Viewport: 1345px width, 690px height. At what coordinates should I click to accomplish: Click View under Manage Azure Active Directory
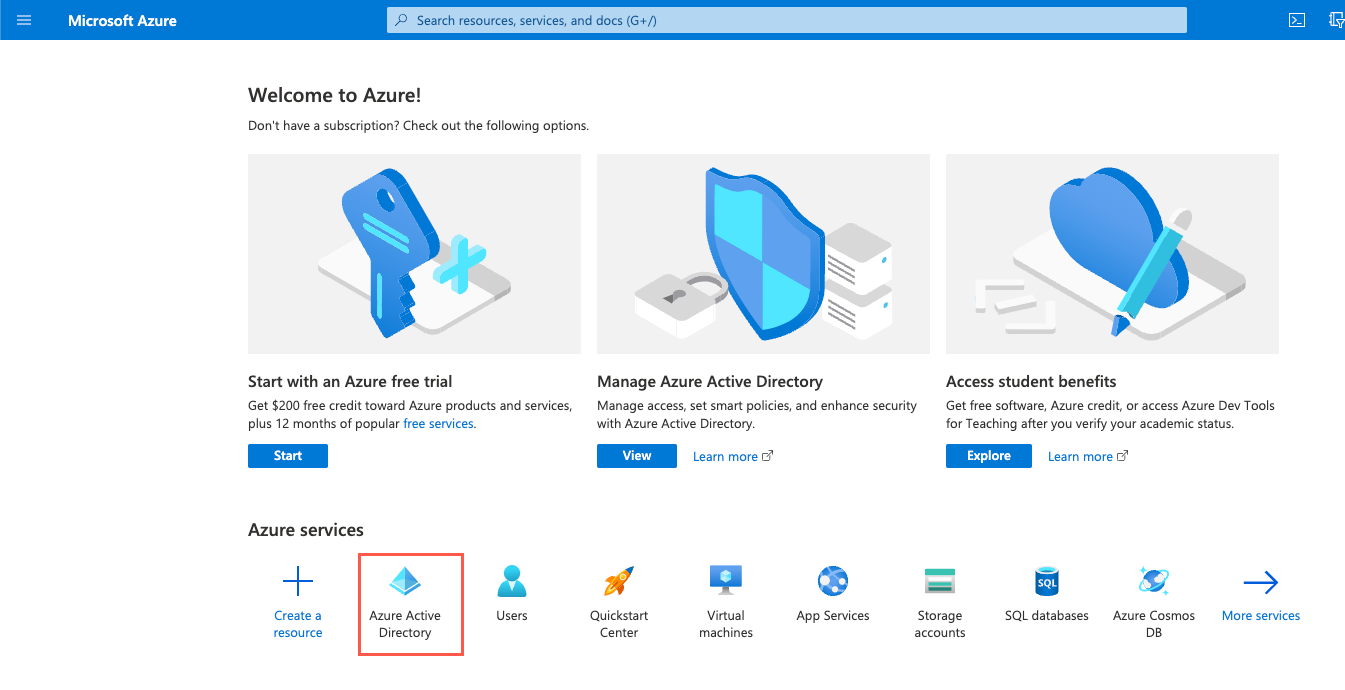point(636,455)
